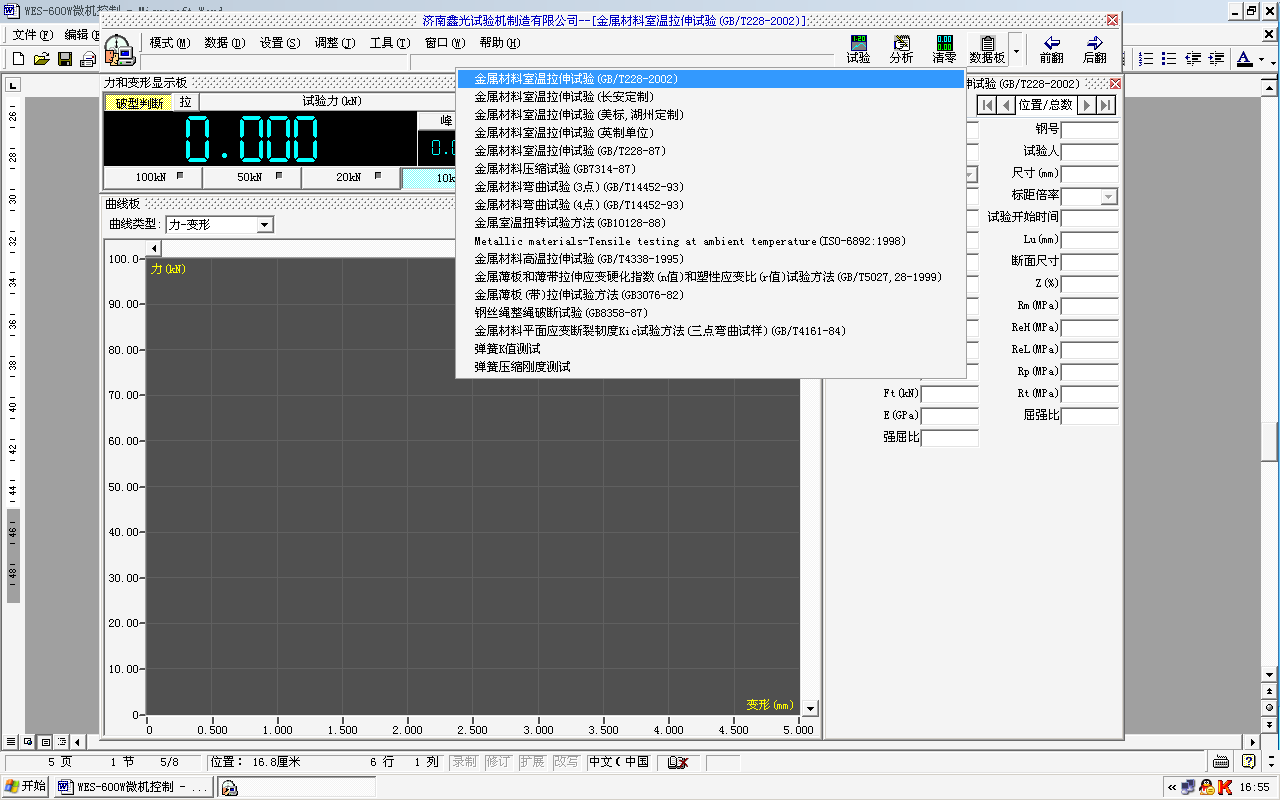
Task: Choose 弹簧K值测试 entry
Action: click(710, 349)
